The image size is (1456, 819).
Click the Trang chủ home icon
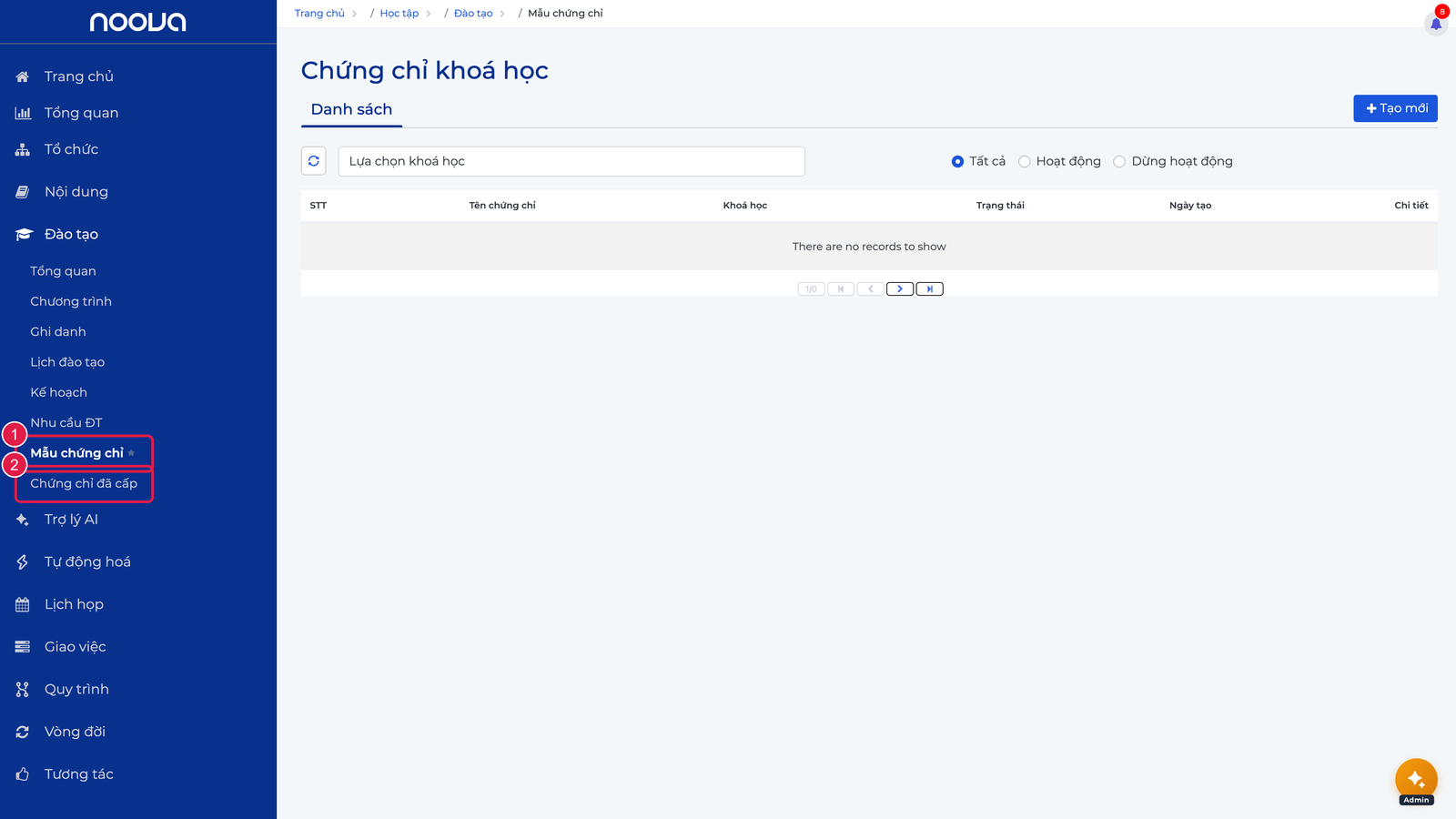click(23, 76)
